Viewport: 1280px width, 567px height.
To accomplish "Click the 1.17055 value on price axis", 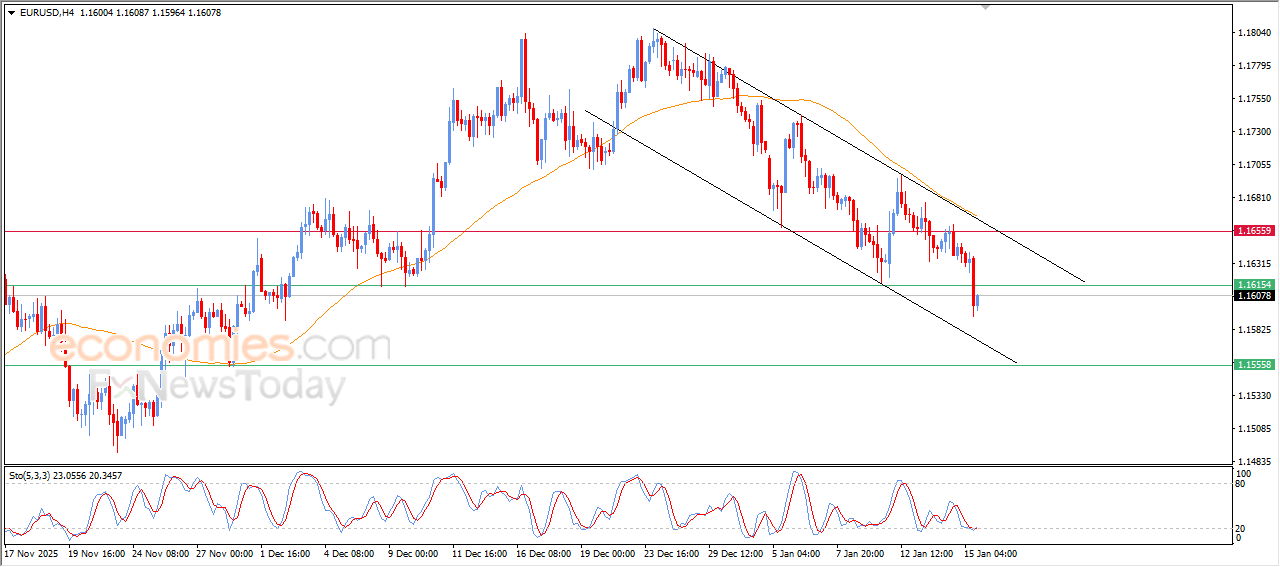I will (x=1254, y=165).
